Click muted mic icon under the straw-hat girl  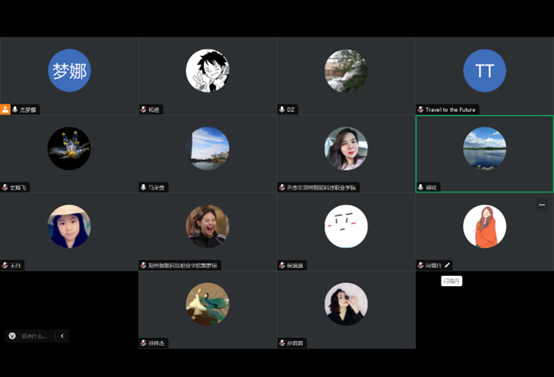click(x=5, y=265)
